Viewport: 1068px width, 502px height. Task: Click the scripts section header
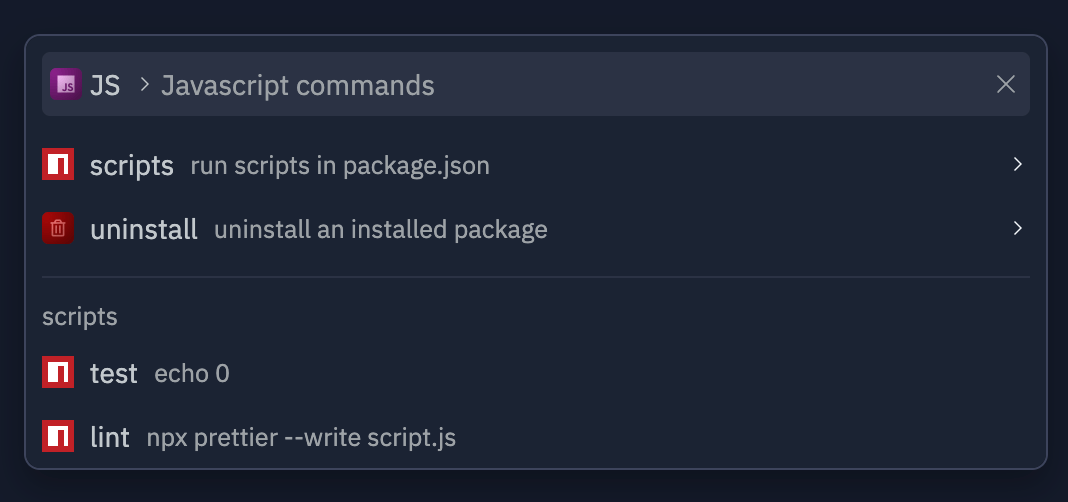80,317
